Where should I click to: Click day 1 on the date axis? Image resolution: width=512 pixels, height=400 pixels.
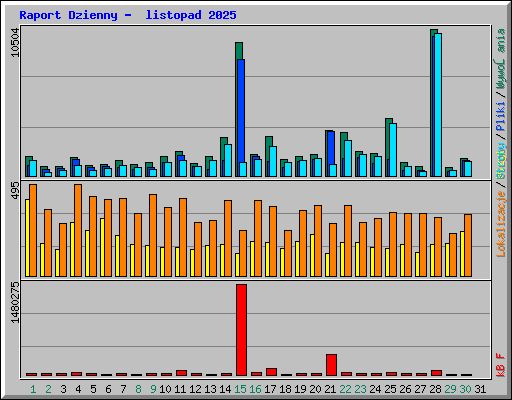33,389
